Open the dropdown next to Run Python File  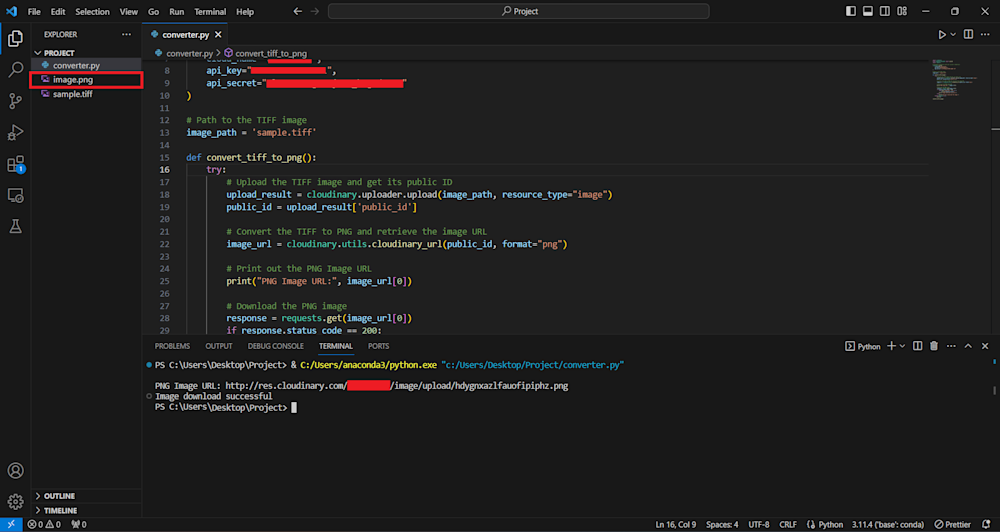(x=953, y=34)
